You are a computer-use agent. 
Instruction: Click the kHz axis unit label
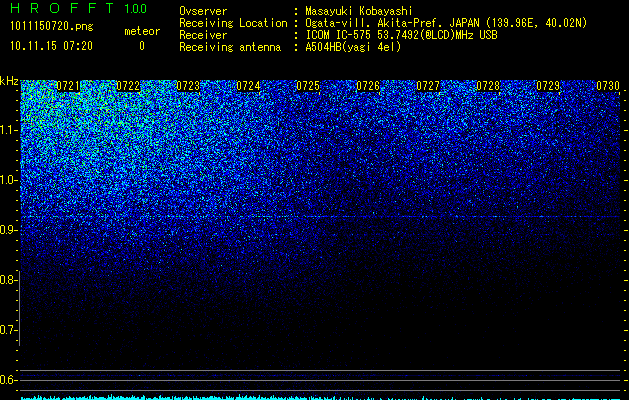click(x=9, y=81)
